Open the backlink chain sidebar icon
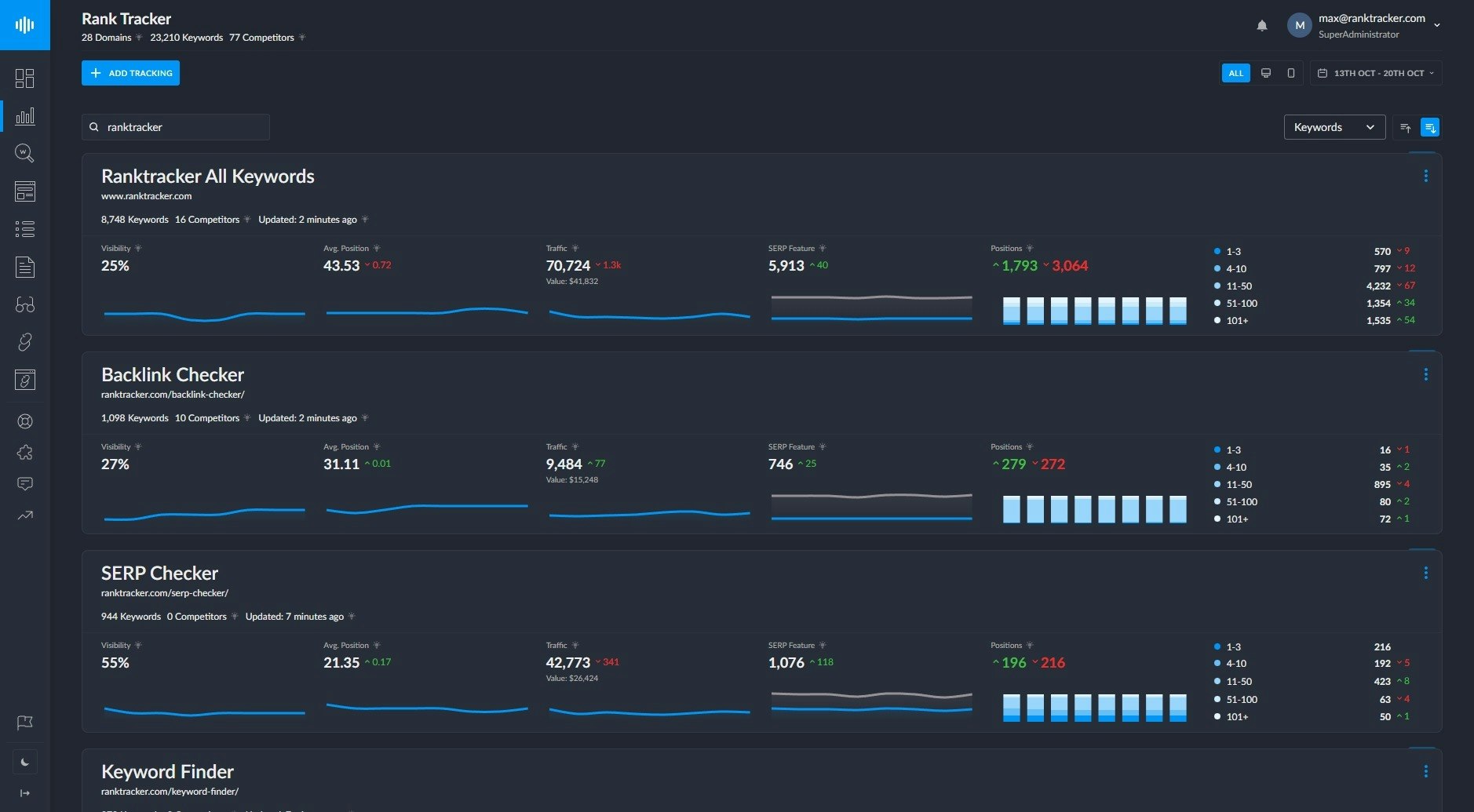 [x=25, y=342]
